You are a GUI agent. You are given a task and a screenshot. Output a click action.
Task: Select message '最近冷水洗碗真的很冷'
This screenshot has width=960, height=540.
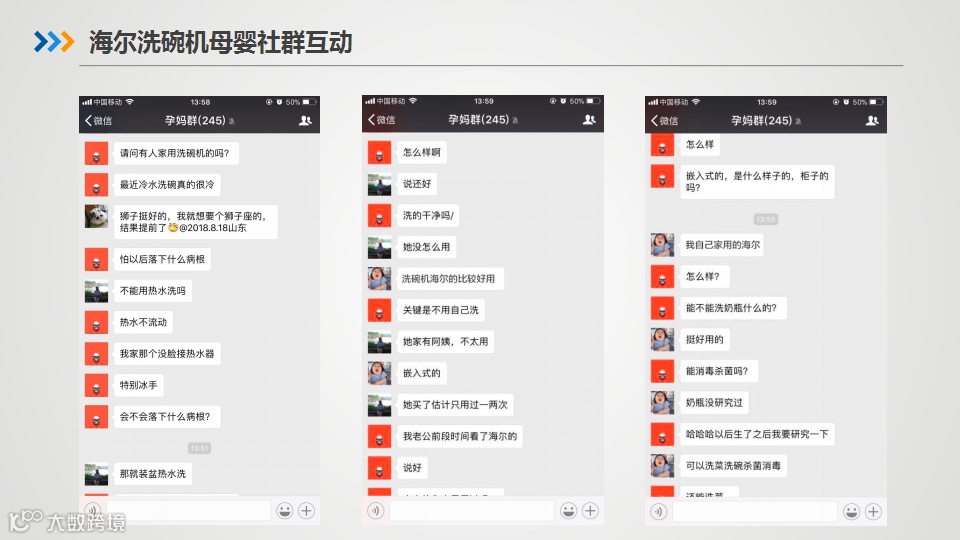point(167,184)
